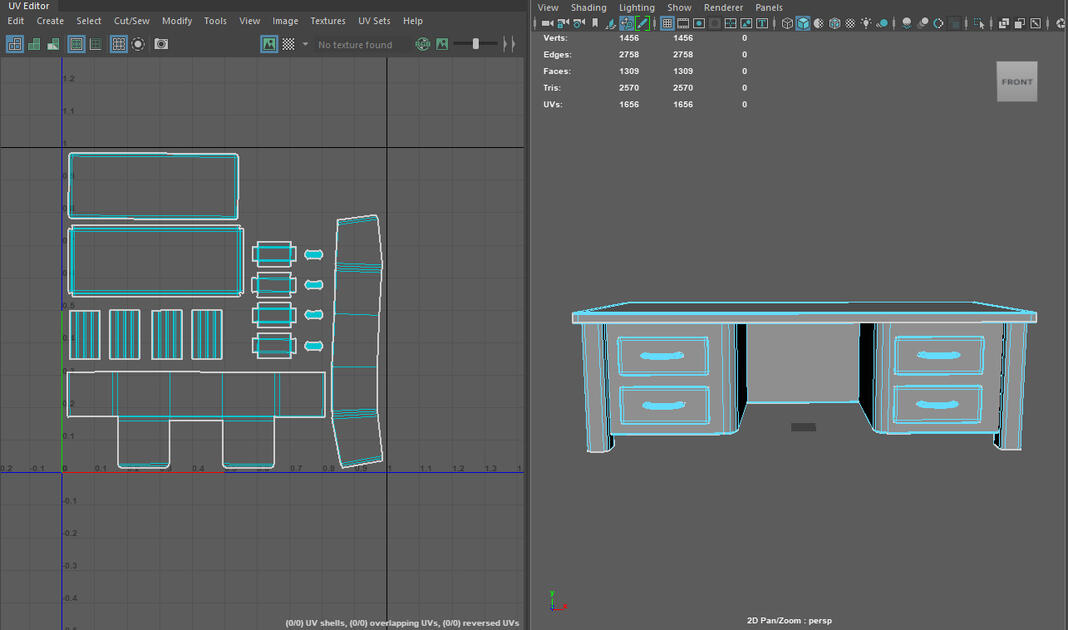Click the wireframe cube icon
1068x630 pixels.
click(x=787, y=23)
